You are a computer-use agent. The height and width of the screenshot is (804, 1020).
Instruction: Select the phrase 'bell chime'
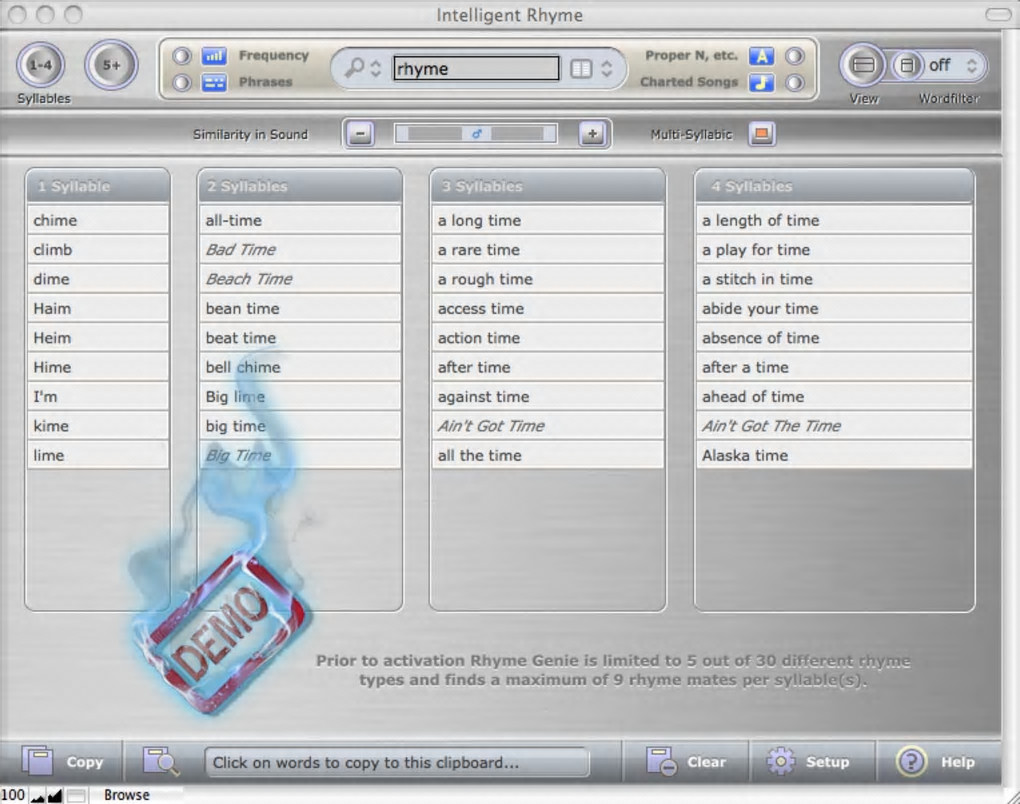coord(300,367)
